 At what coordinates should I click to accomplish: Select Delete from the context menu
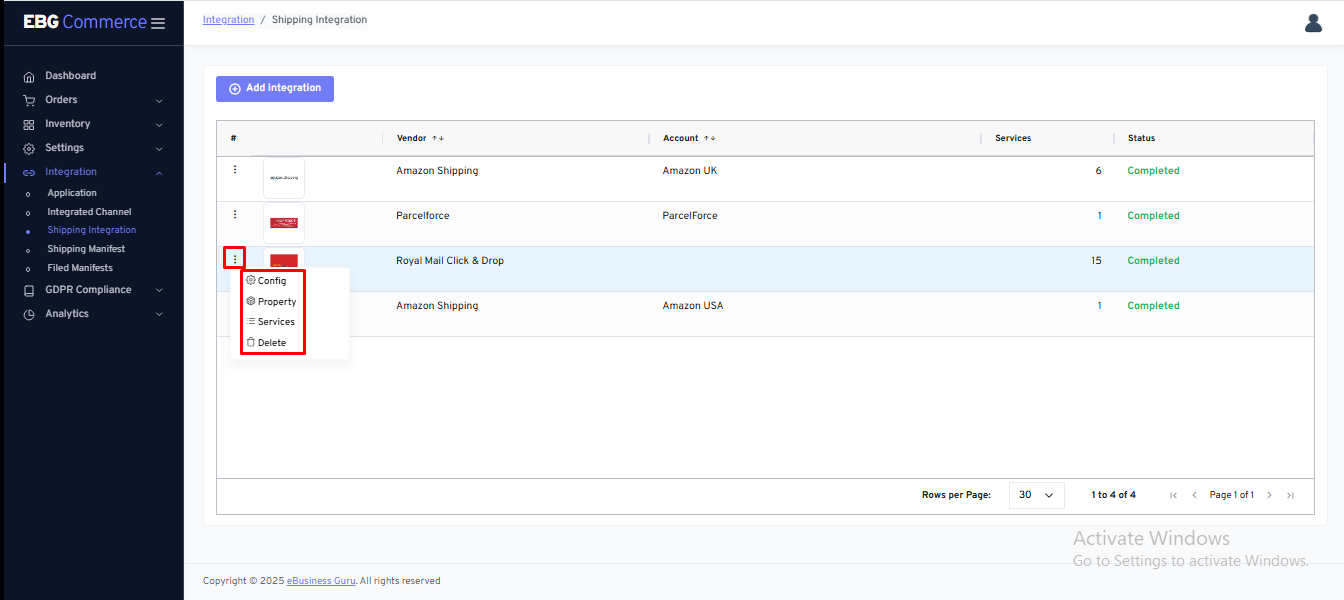click(271, 343)
